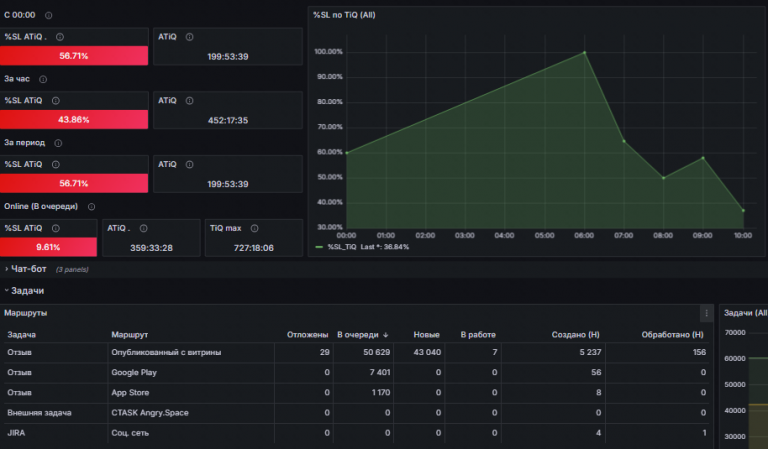Click info icon on %SL ATiQ panel under За период
Image resolution: width=768 pixels, height=449 pixels.
(56, 165)
